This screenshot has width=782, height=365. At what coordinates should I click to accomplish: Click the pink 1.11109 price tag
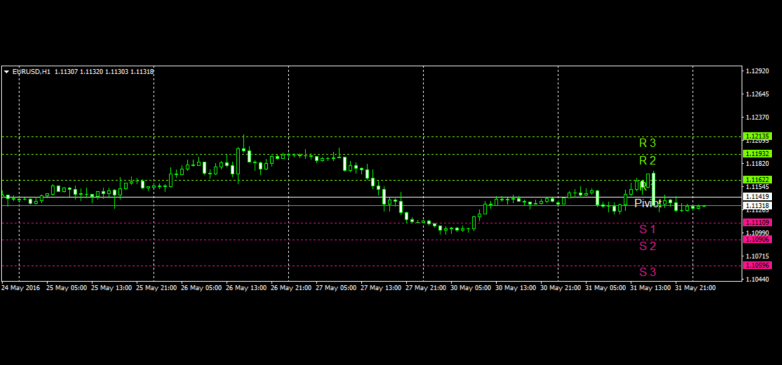tap(758, 222)
